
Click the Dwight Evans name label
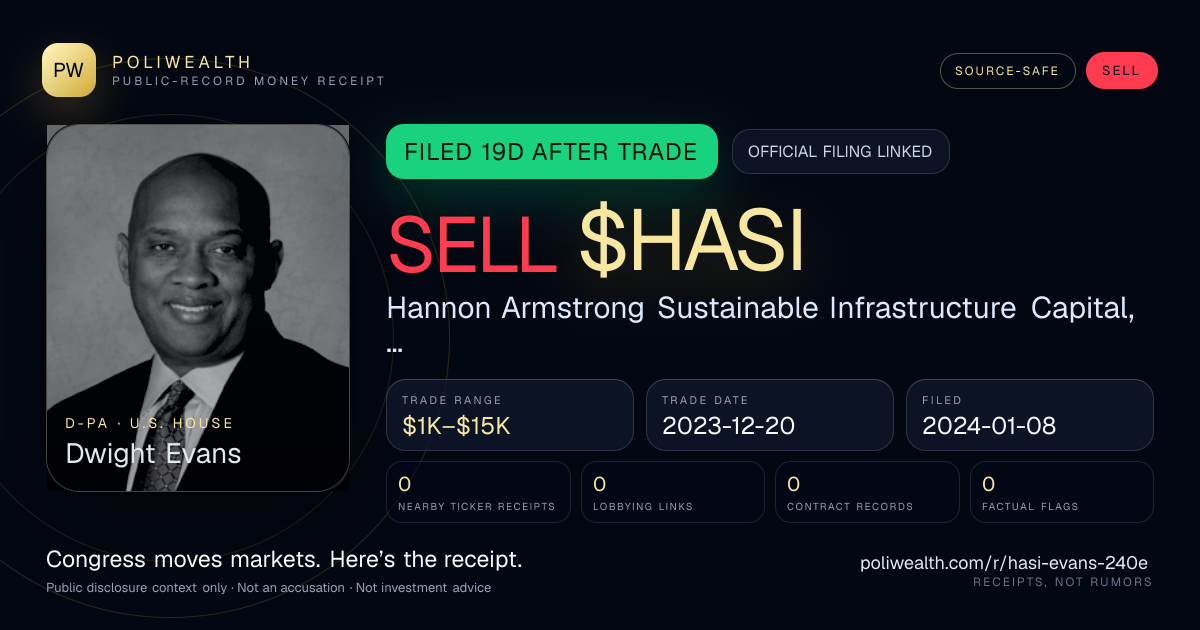click(x=153, y=453)
